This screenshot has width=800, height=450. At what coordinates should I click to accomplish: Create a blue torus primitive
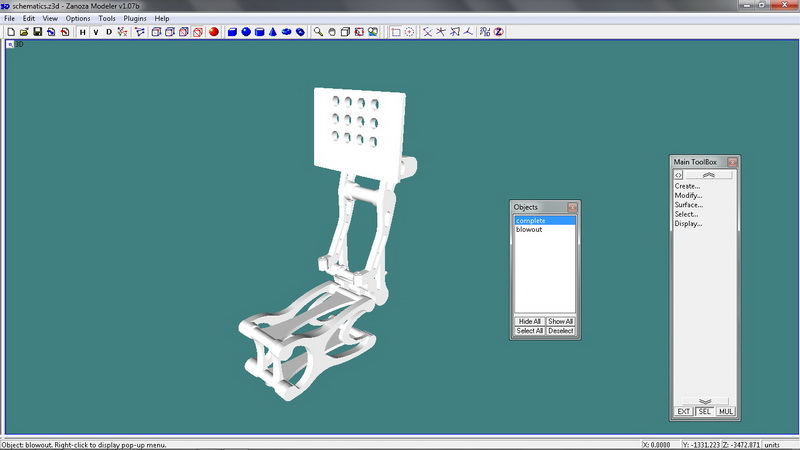point(286,32)
